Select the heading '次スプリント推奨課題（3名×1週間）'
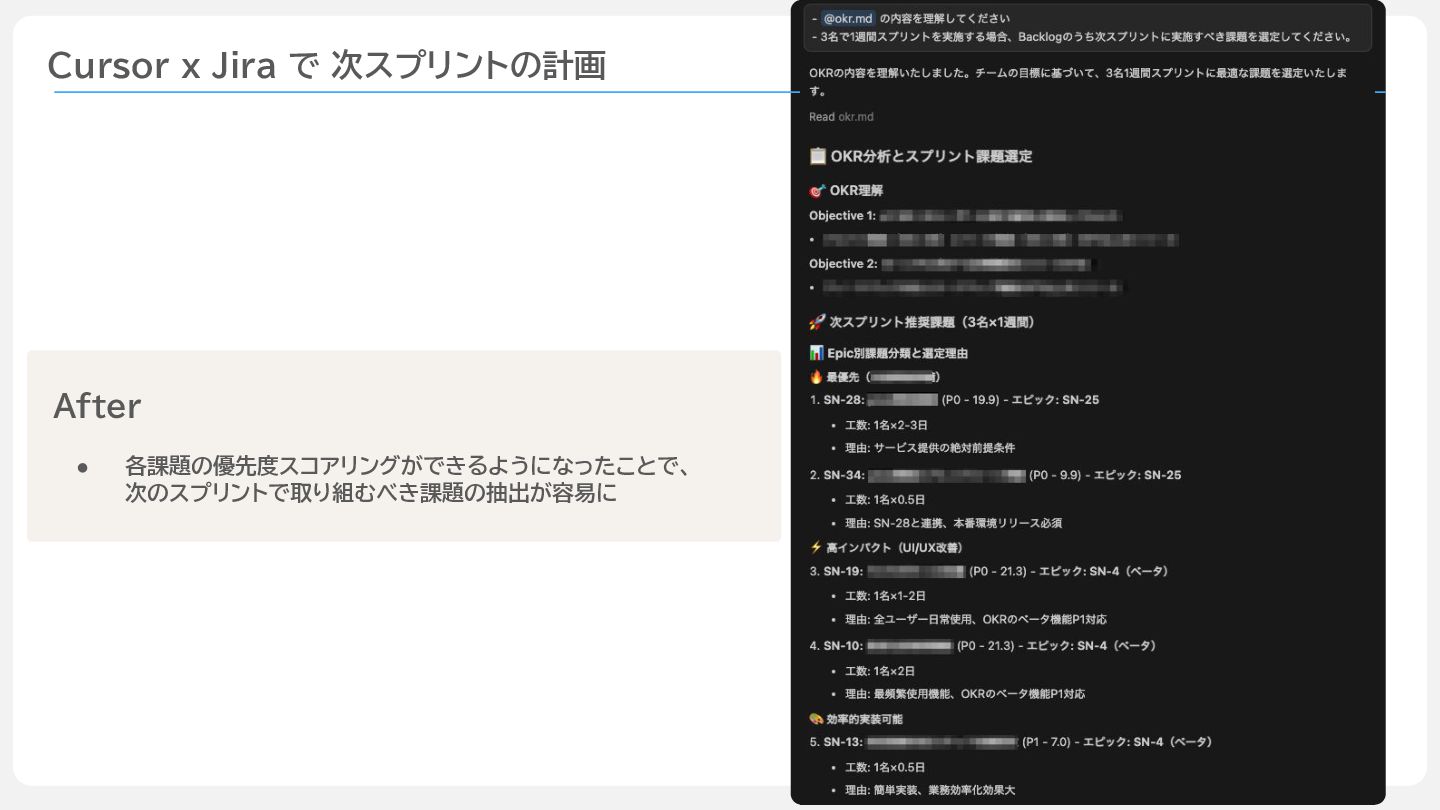Image resolution: width=1440 pixels, height=810 pixels. pyautogui.click(x=932, y=322)
